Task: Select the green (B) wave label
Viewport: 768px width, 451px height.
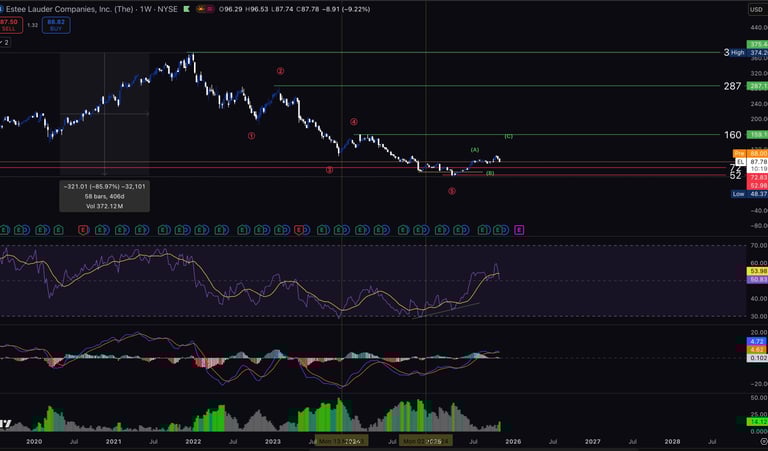Action: tap(490, 173)
